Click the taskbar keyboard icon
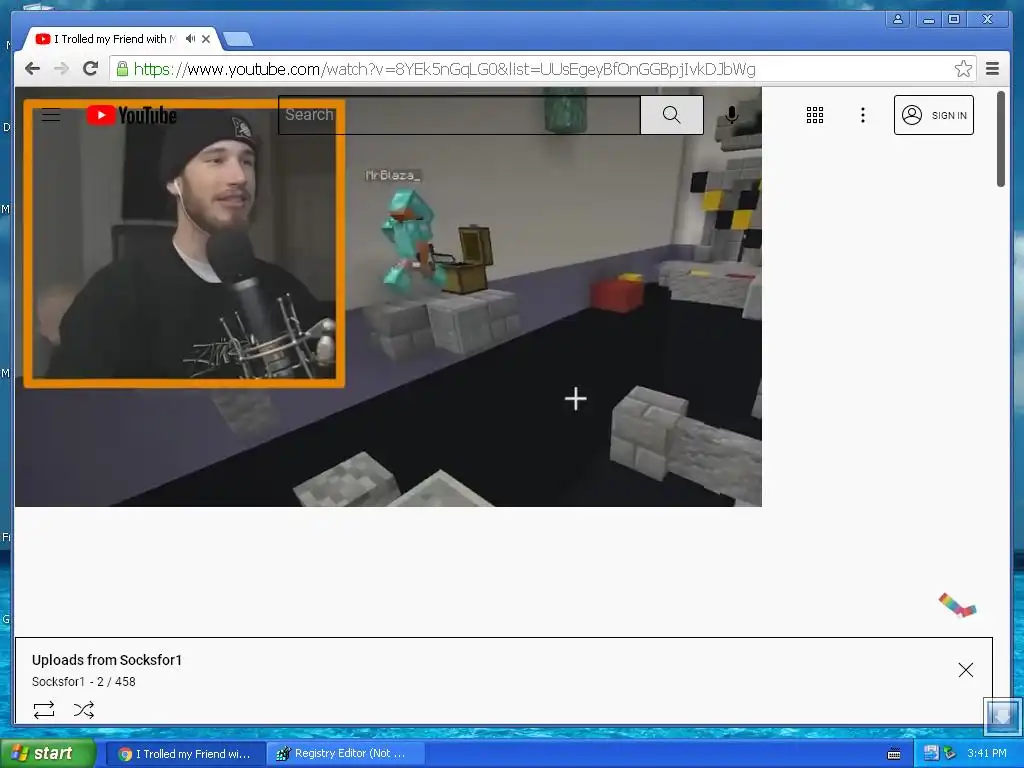This screenshot has height=768, width=1024. pyautogui.click(x=894, y=754)
